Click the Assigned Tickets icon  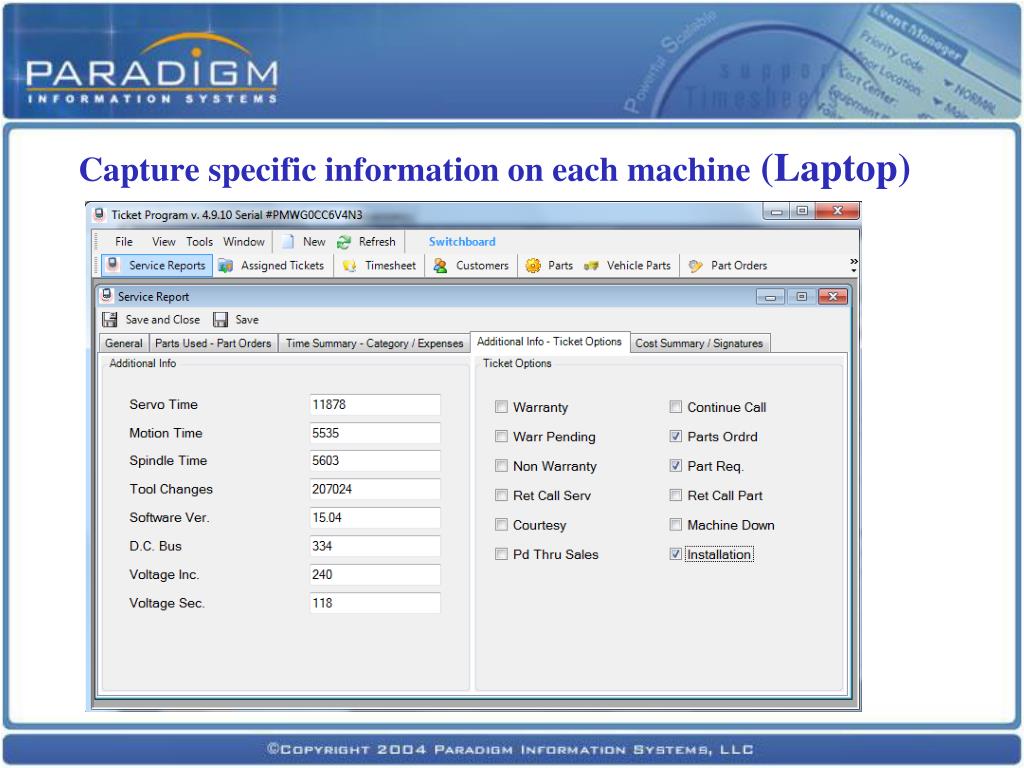tap(226, 266)
